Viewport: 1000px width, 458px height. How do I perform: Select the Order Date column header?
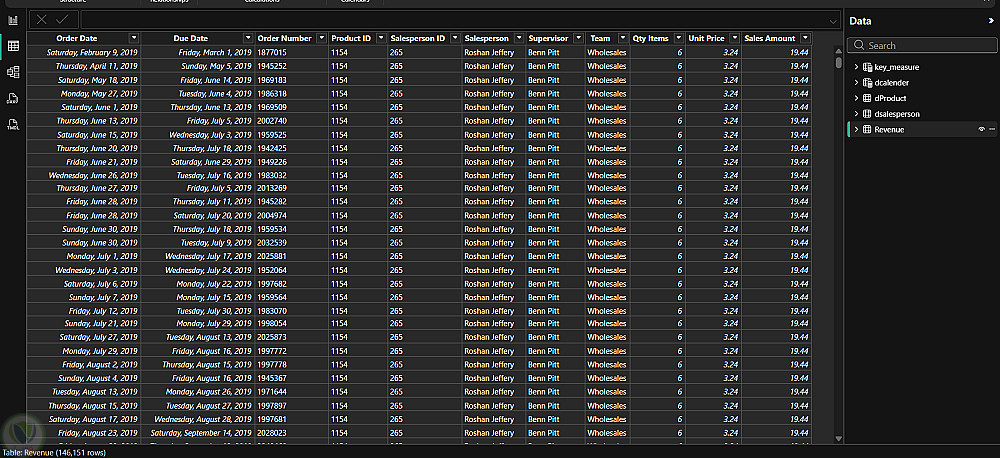coord(77,38)
